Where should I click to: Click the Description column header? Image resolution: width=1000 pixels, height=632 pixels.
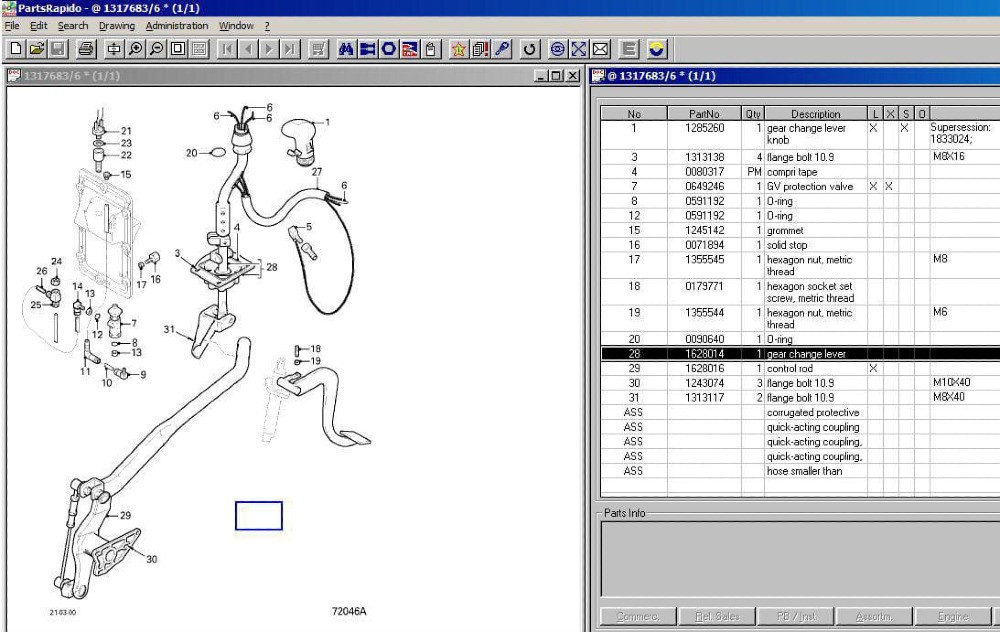pos(815,114)
